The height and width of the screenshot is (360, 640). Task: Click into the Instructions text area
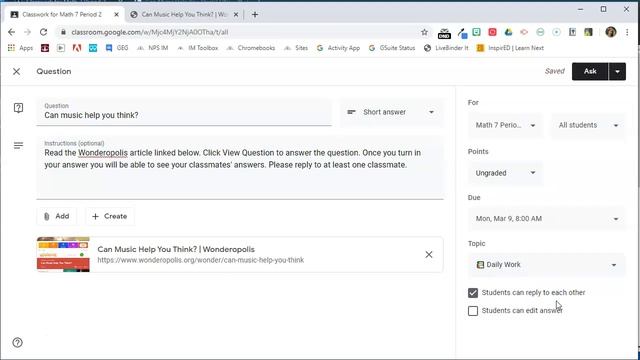coord(240,168)
